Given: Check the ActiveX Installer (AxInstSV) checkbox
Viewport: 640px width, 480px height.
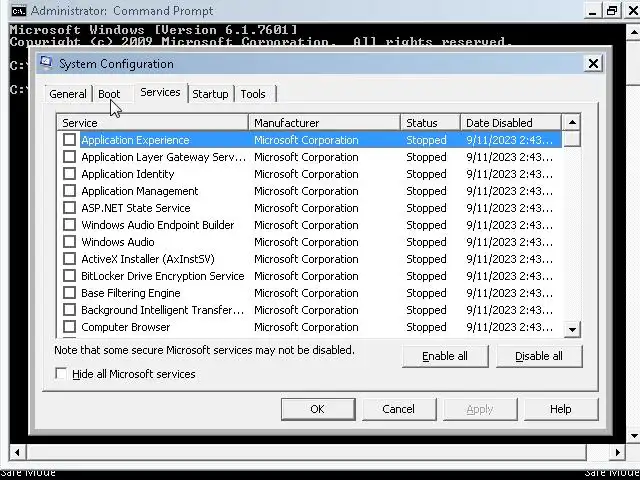Looking at the screenshot, I should (x=69, y=259).
